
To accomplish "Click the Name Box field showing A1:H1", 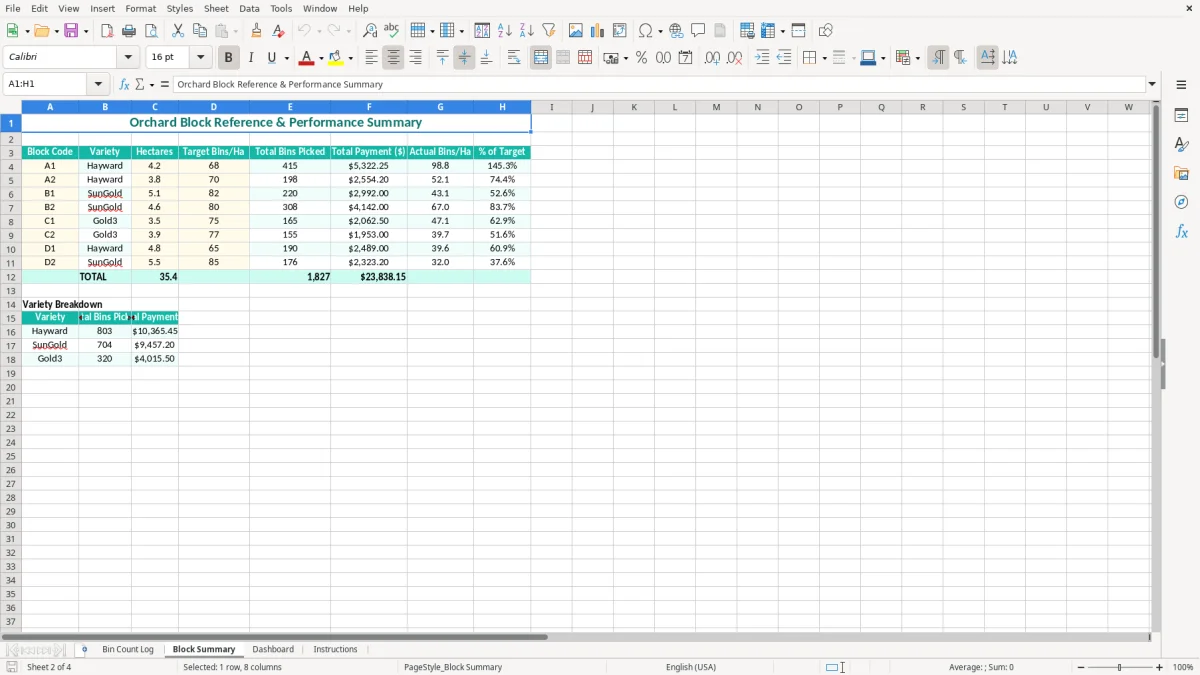I will 46,85.
